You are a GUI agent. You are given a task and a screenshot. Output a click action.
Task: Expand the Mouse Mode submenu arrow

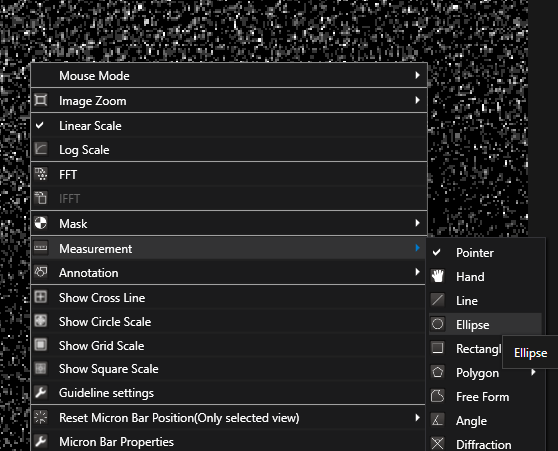(417, 75)
